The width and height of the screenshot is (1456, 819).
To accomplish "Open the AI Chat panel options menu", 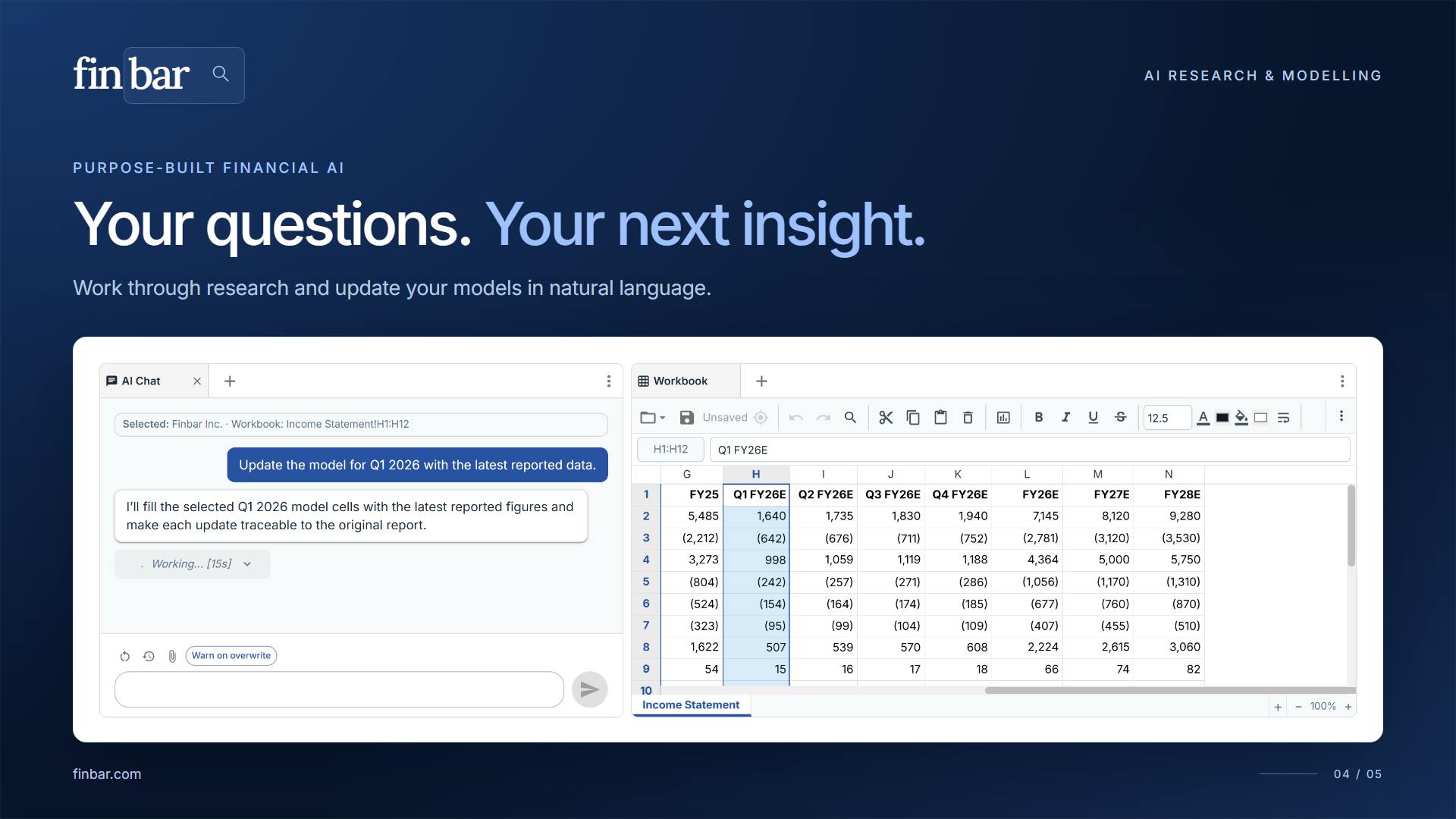I will click(x=608, y=381).
